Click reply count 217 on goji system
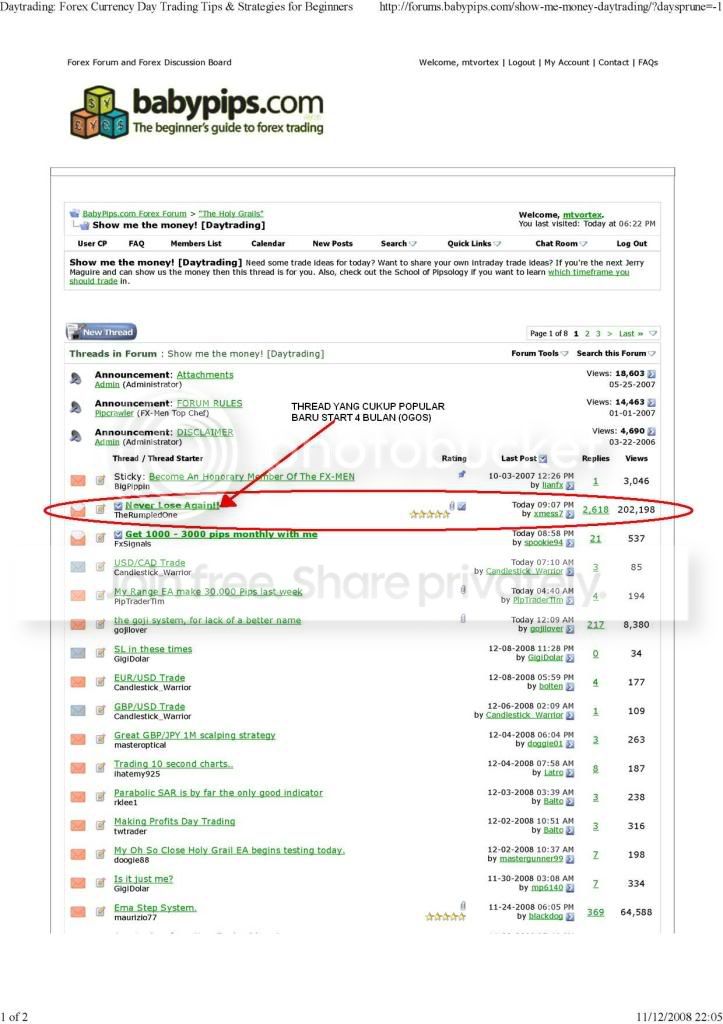This screenshot has height=1024, width=723. (x=595, y=625)
